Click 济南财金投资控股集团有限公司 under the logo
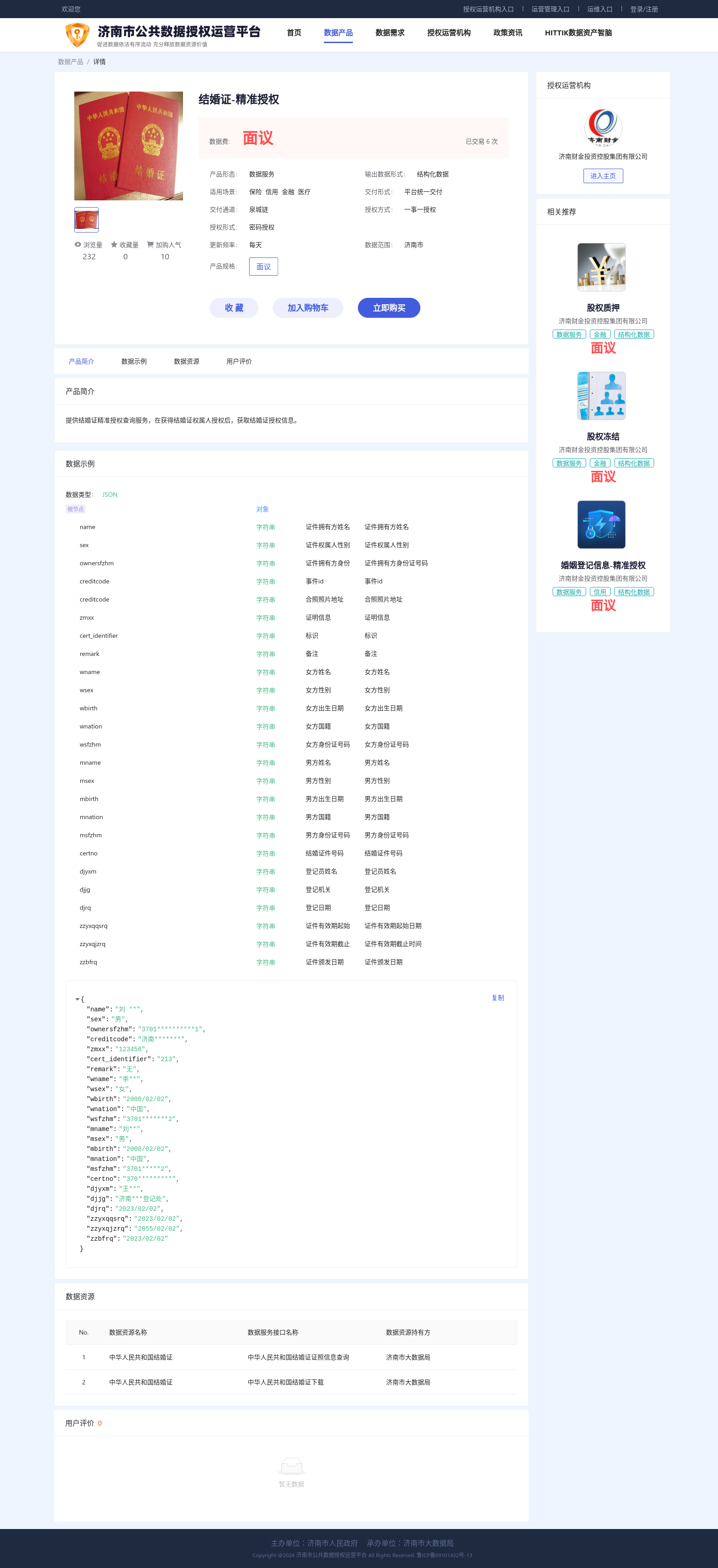Viewport: 718px width, 1568px height. [603, 156]
